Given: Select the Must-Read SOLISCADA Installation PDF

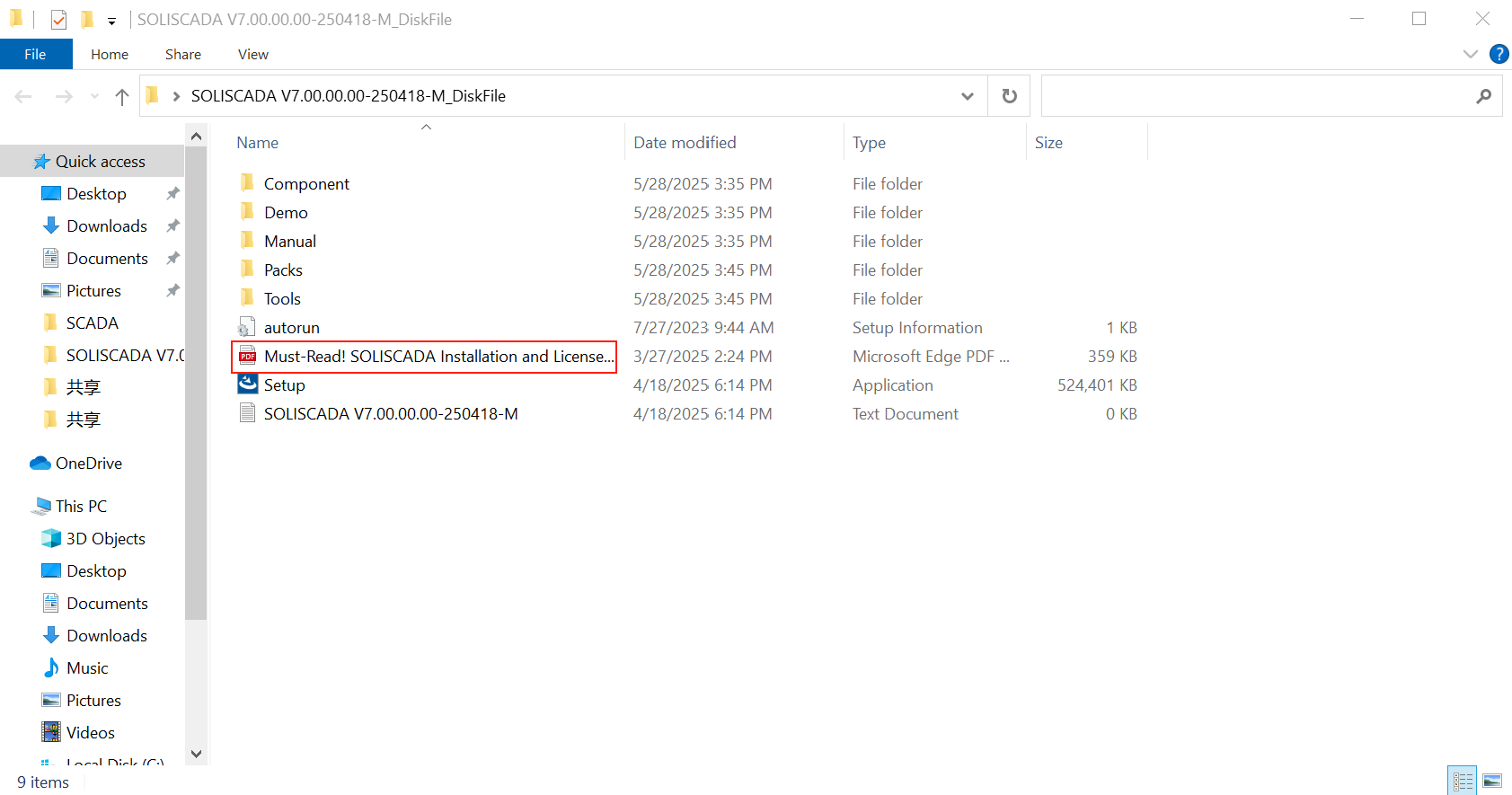Looking at the screenshot, I should pos(424,357).
